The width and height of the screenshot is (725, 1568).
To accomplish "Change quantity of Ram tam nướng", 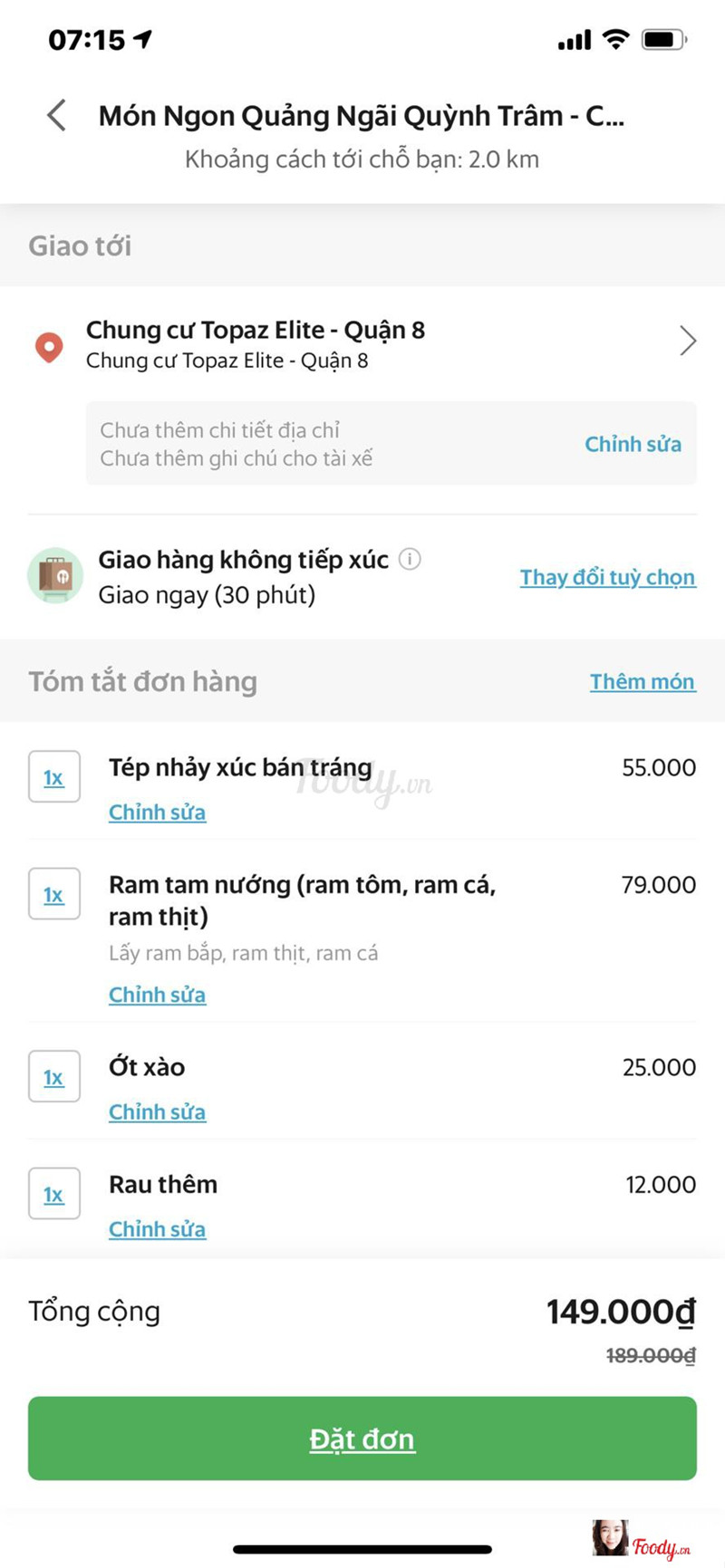I will click(x=54, y=894).
